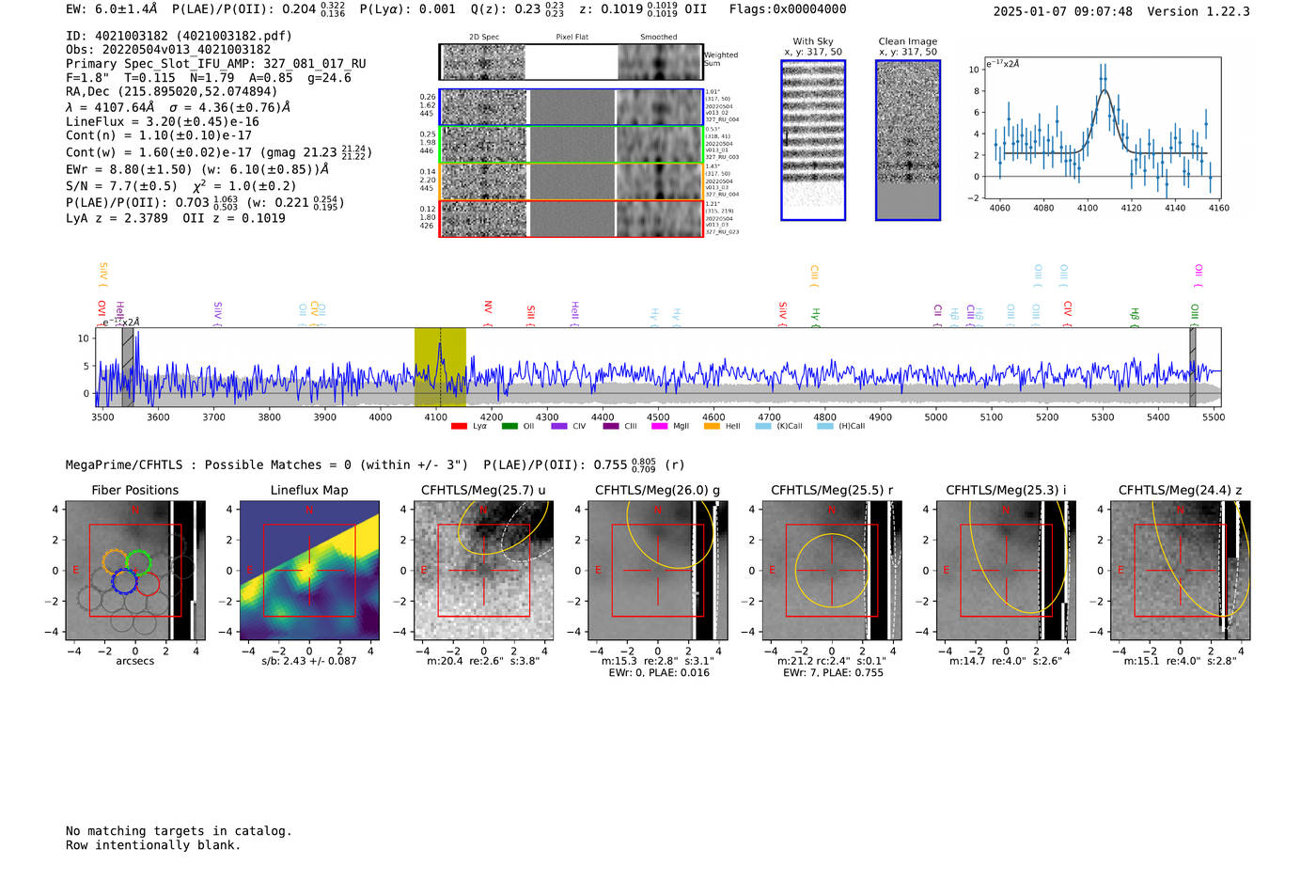Click 'No matching targets in catalog.' text

179,831
